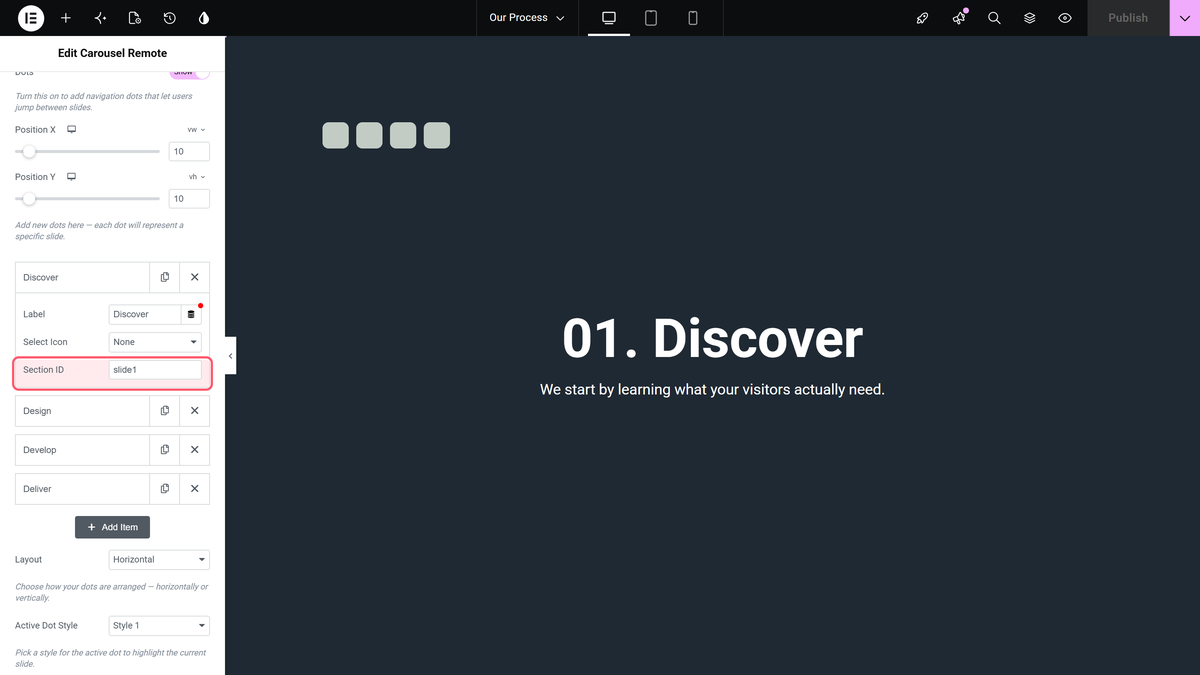Viewport: 1200px width, 675px height.
Task: Expand the Develop dot item
Action: [82, 450]
